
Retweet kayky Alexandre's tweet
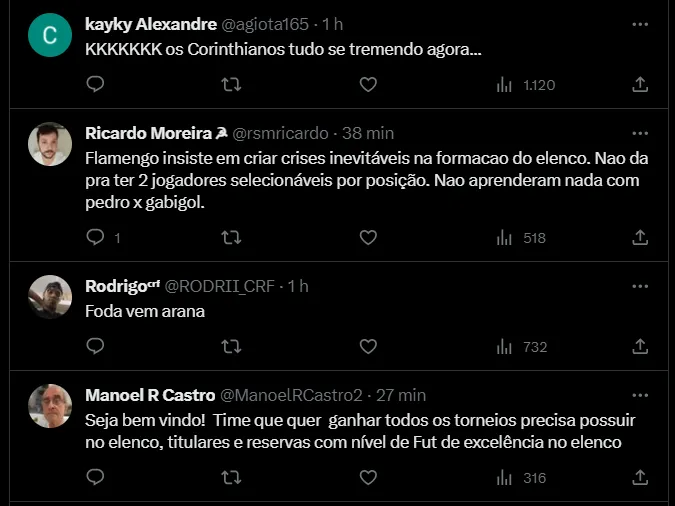coord(231,85)
